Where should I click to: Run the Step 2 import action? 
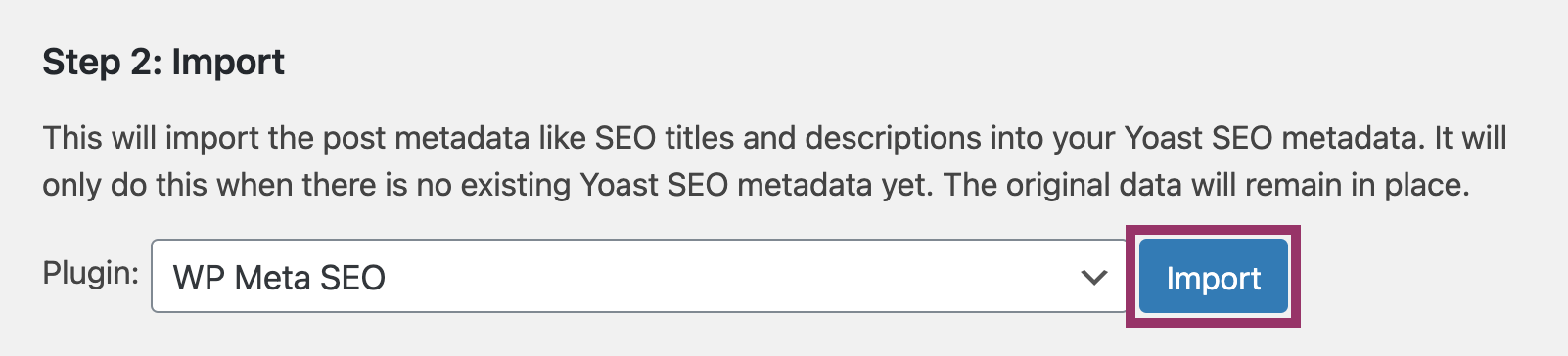pyautogui.click(x=1214, y=277)
